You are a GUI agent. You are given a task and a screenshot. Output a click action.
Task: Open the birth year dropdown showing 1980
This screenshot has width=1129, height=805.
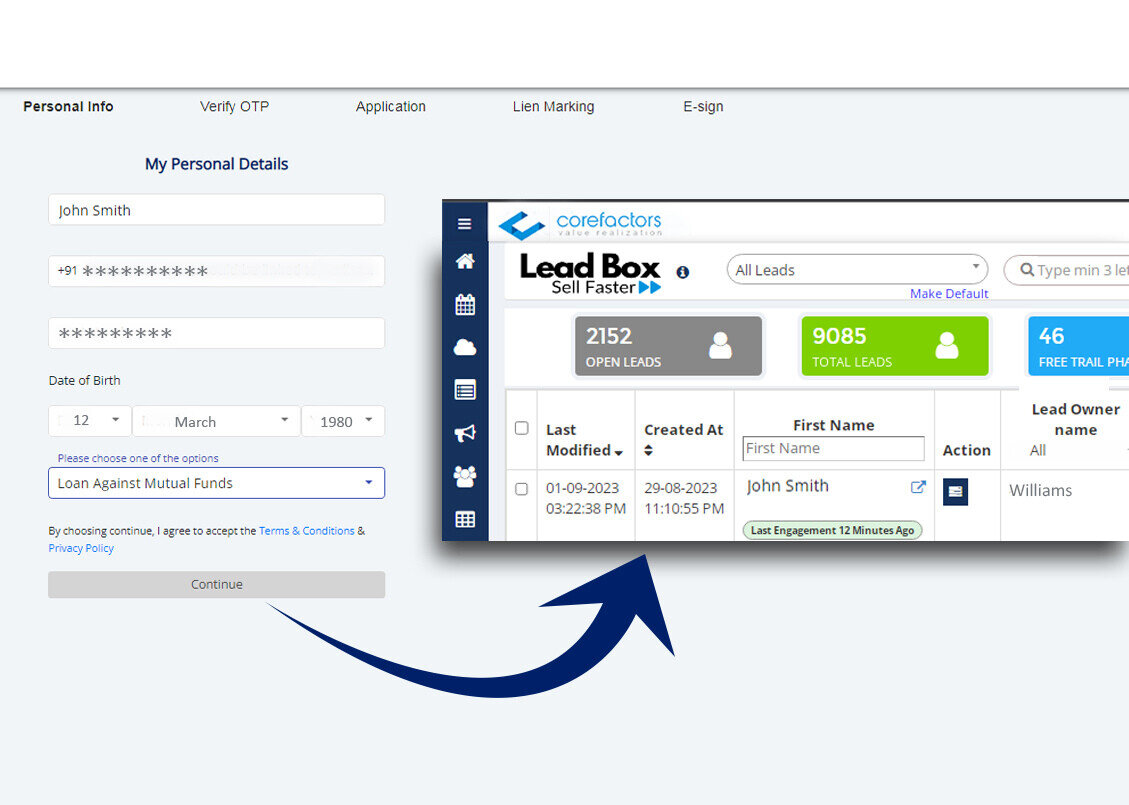[343, 421]
